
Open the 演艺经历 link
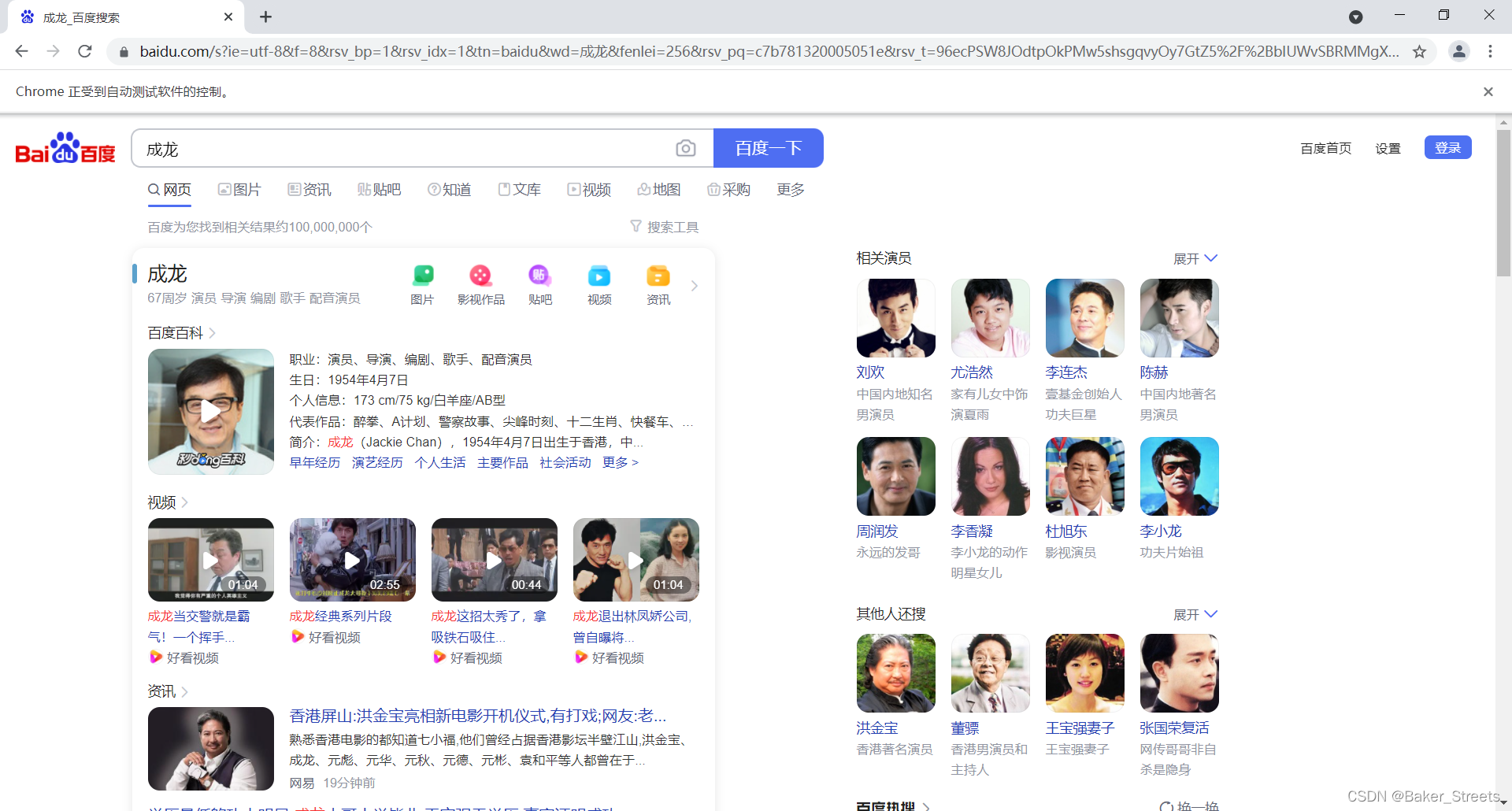point(377,462)
